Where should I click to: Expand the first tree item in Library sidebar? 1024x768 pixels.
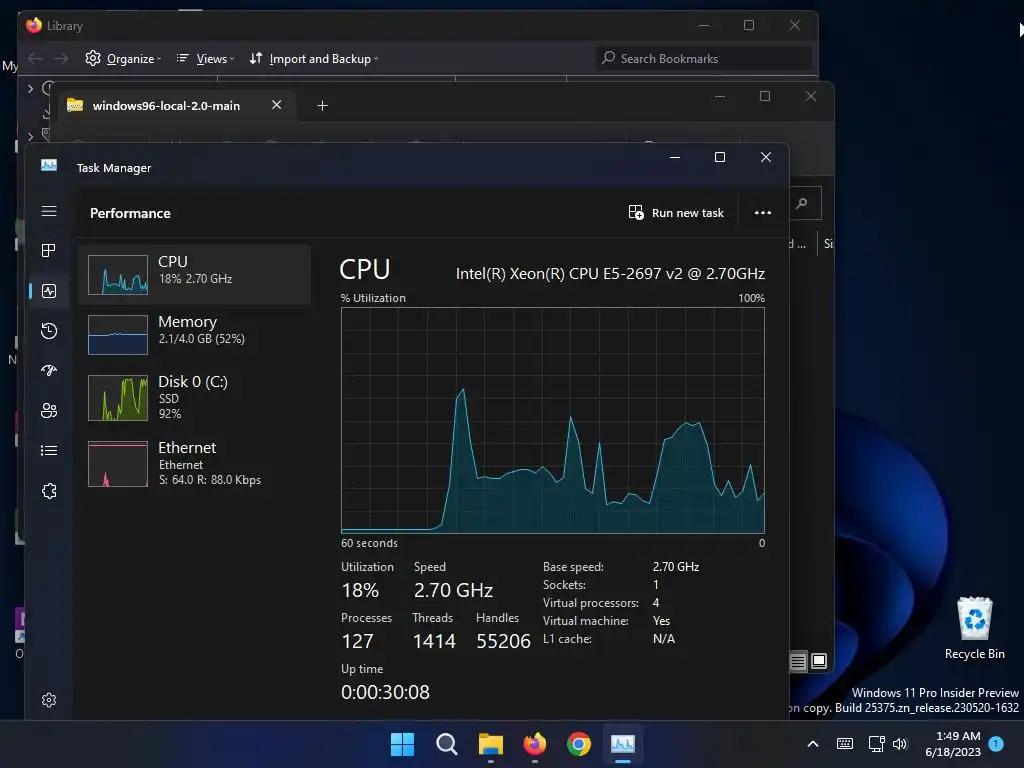click(30, 88)
